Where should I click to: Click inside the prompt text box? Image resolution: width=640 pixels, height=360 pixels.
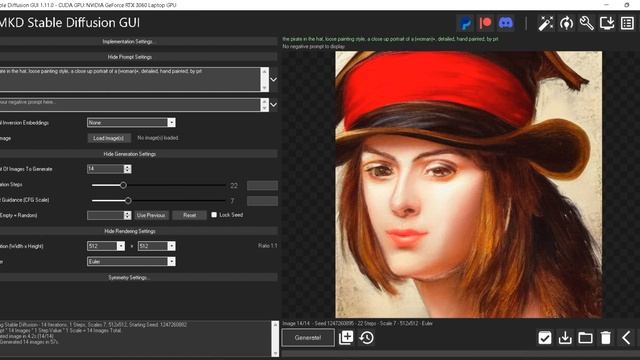pyautogui.click(x=130, y=80)
